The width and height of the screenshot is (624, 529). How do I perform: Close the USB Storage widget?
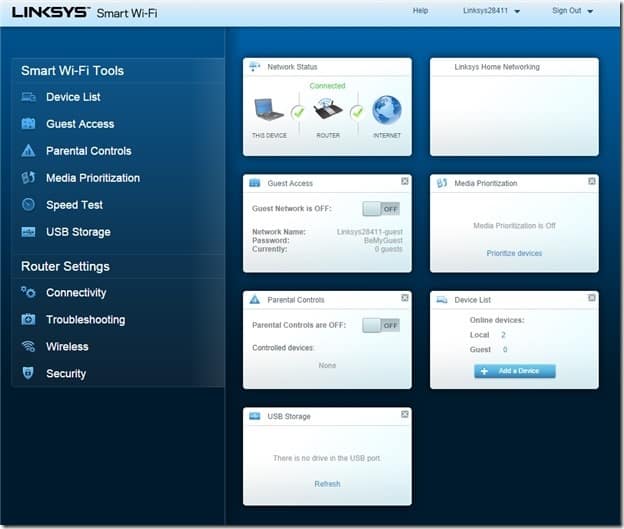(405, 414)
